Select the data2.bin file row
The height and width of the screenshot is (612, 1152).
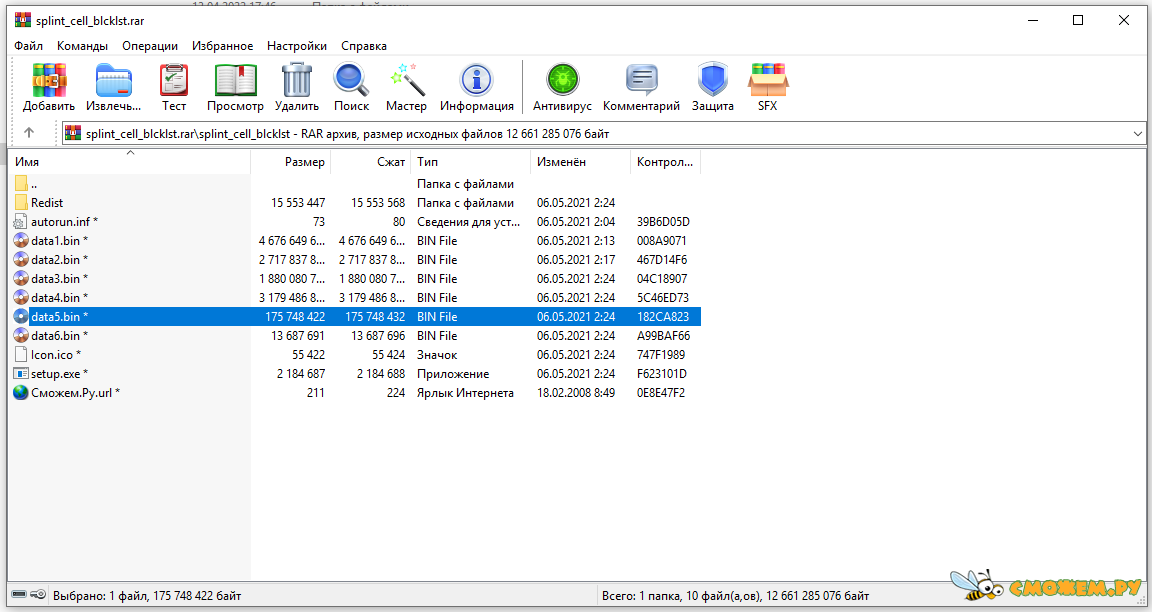(355, 259)
